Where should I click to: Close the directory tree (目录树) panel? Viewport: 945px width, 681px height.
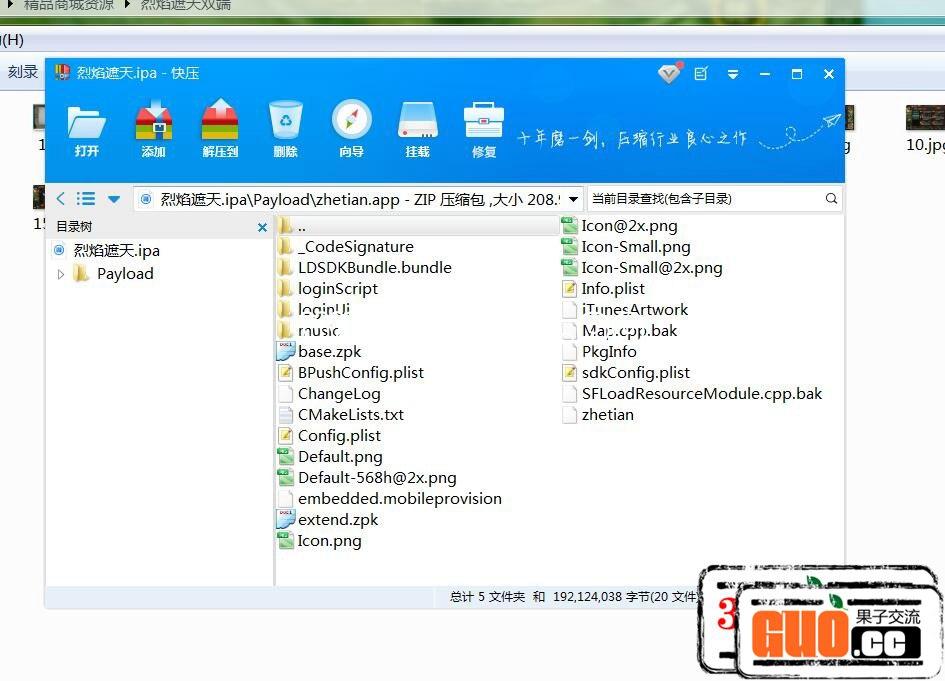(262, 227)
